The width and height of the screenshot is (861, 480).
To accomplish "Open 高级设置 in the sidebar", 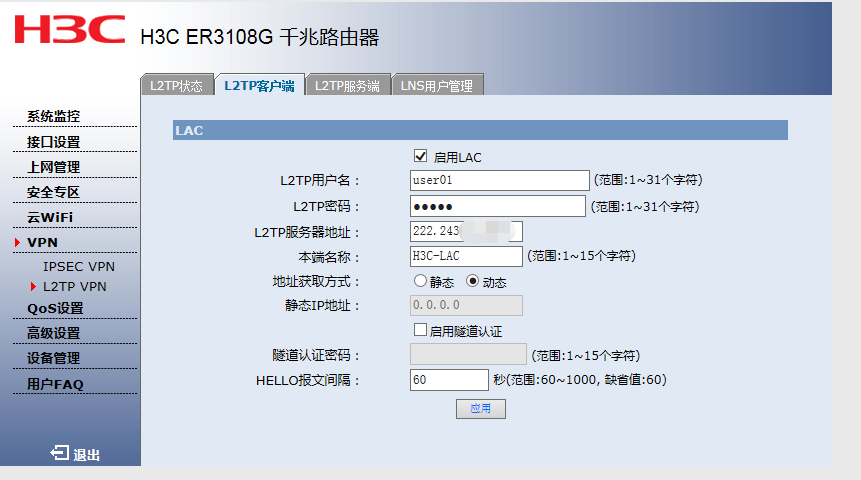I will (53, 333).
